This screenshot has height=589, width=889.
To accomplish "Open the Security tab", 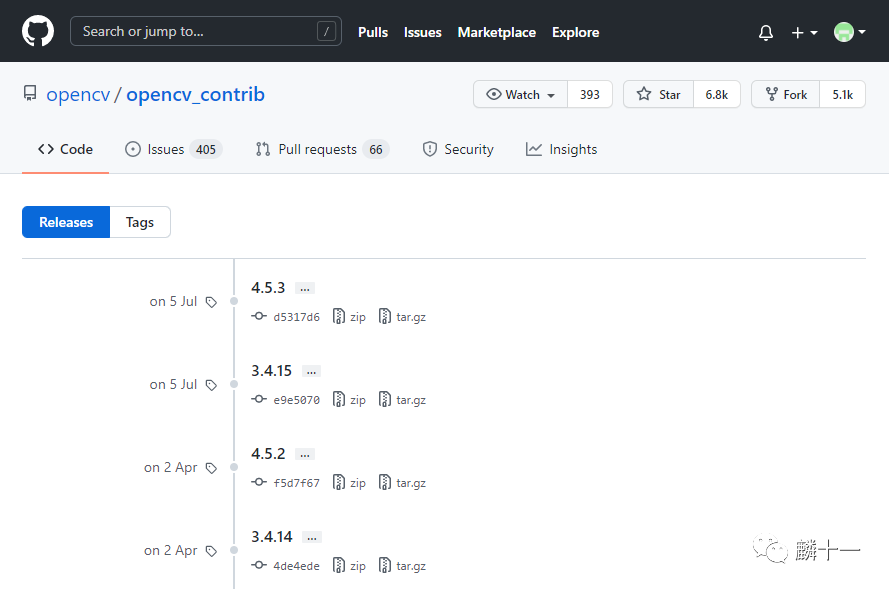I will point(458,150).
